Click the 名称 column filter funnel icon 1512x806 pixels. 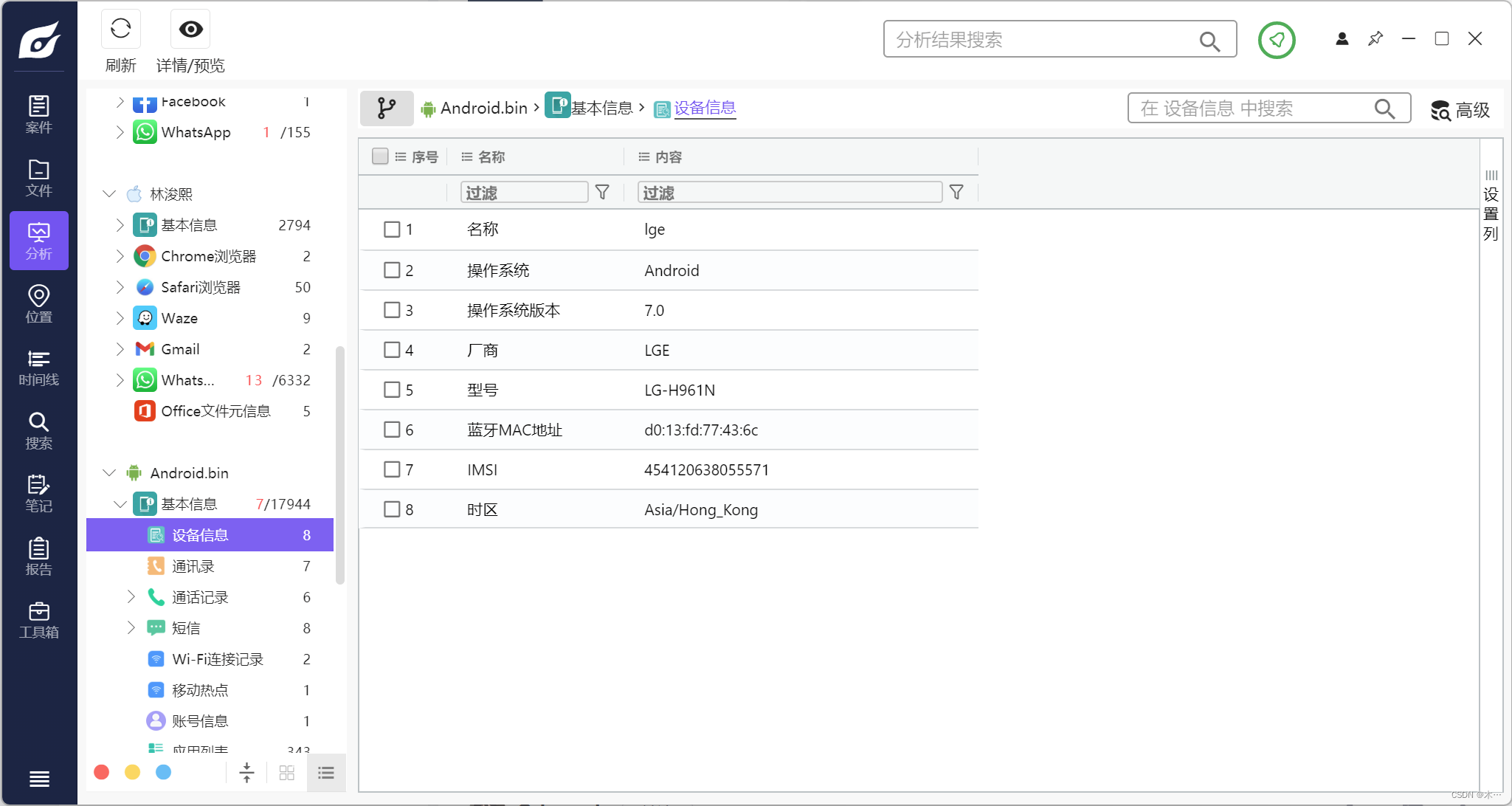pos(602,193)
